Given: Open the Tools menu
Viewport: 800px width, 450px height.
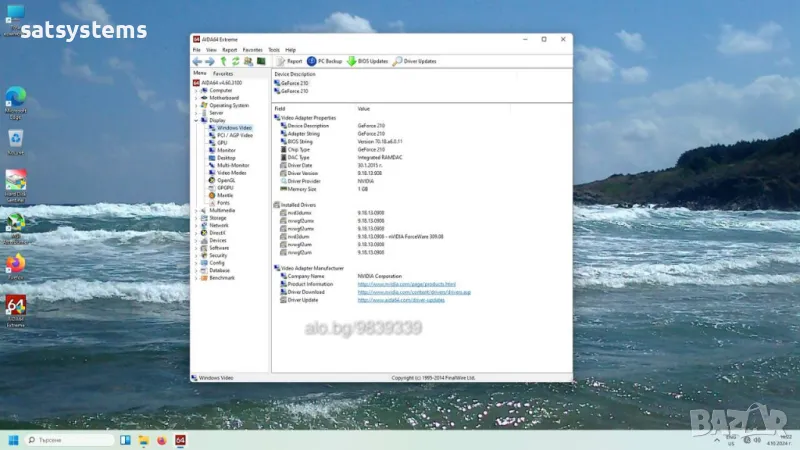Looking at the screenshot, I should pyautogui.click(x=273, y=49).
